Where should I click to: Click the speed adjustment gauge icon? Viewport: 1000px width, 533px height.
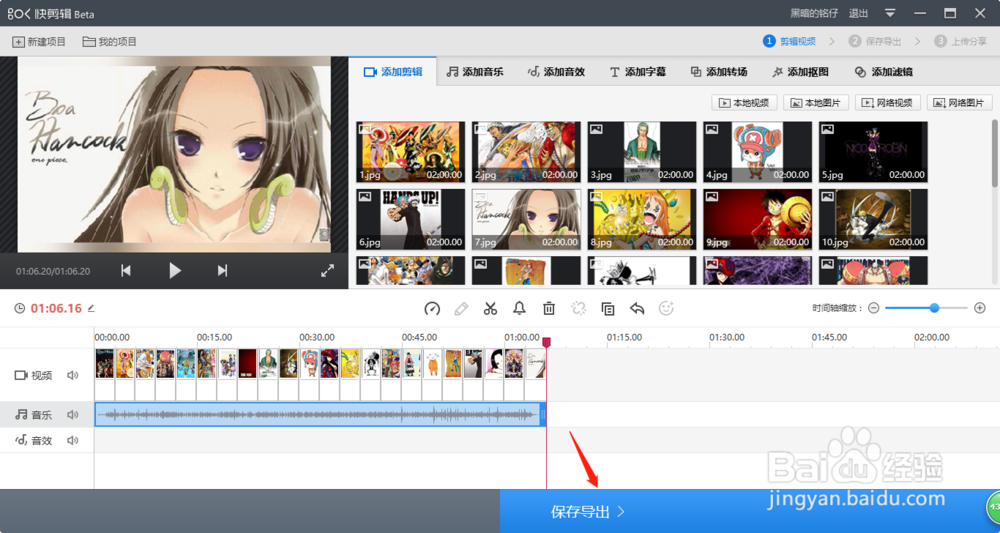[x=432, y=309]
